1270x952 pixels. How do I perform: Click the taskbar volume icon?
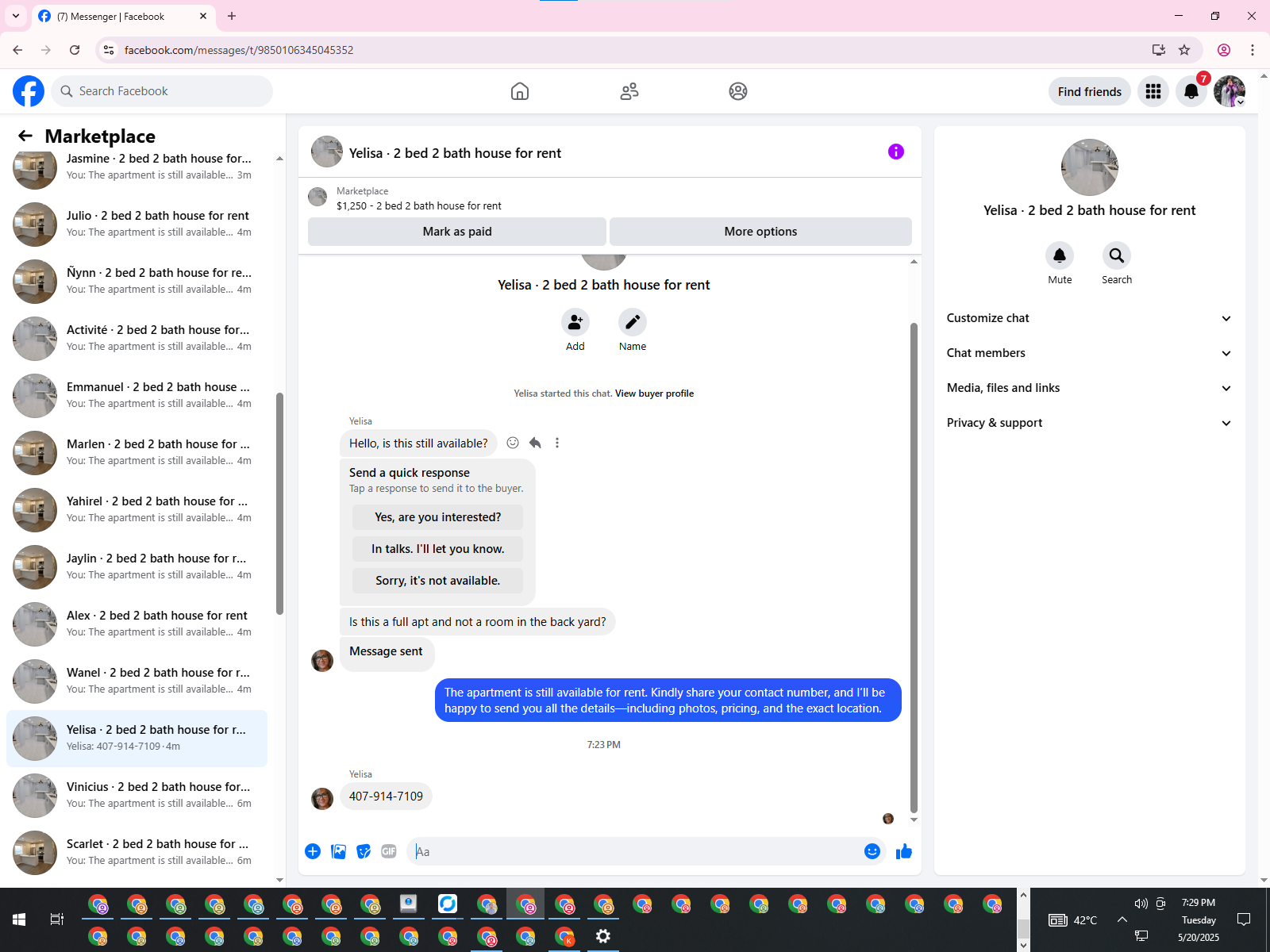(x=1141, y=904)
